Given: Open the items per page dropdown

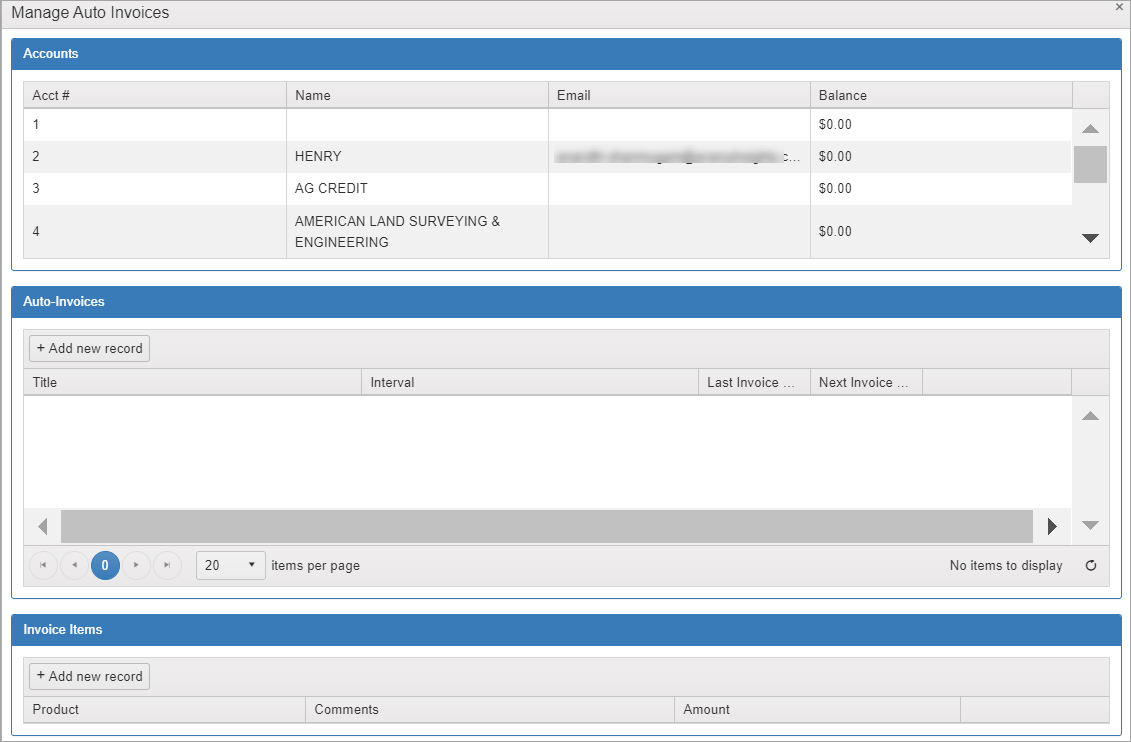Looking at the screenshot, I should [231, 566].
